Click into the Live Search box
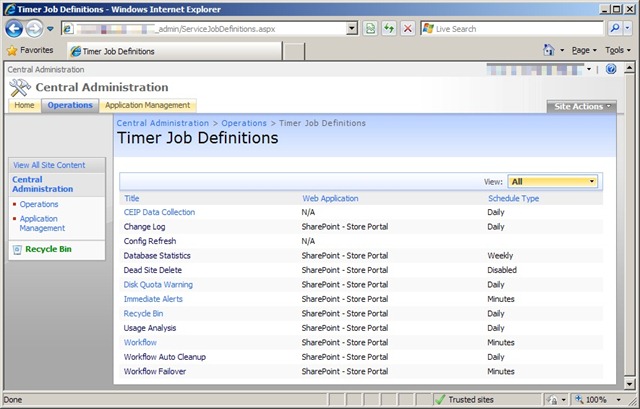Image resolution: width=640 pixels, height=409 pixels. point(512,29)
